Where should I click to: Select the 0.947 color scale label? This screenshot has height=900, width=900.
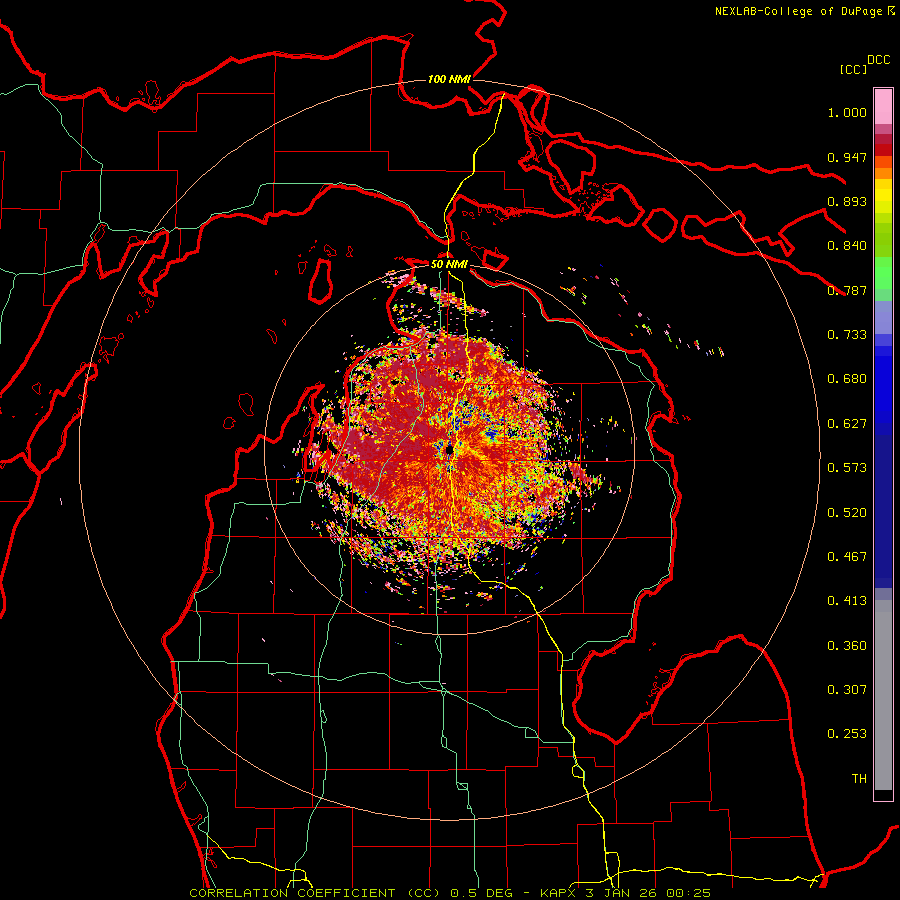click(847, 157)
